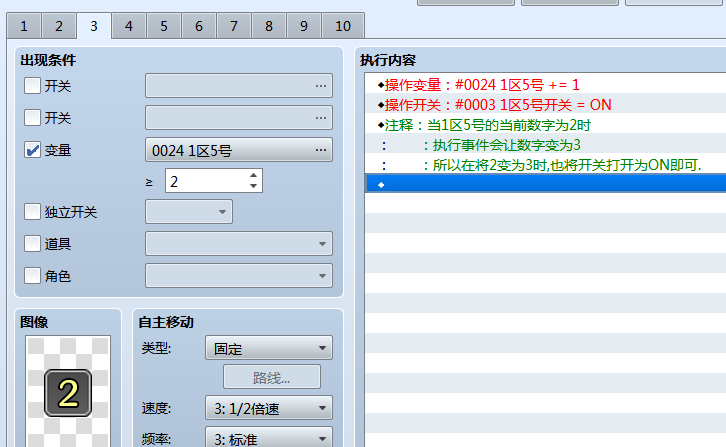Open second 开关 selector ellipsis field
This screenshot has width=726, height=447.
click(x=239, y=118)
